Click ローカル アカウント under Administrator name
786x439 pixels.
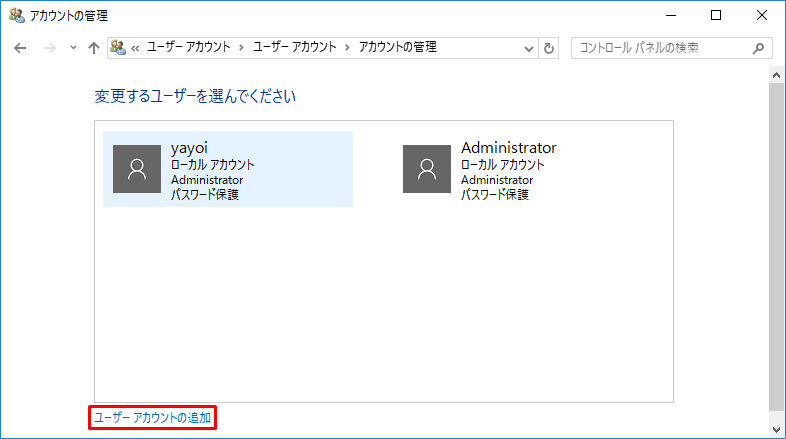[502, 164]
